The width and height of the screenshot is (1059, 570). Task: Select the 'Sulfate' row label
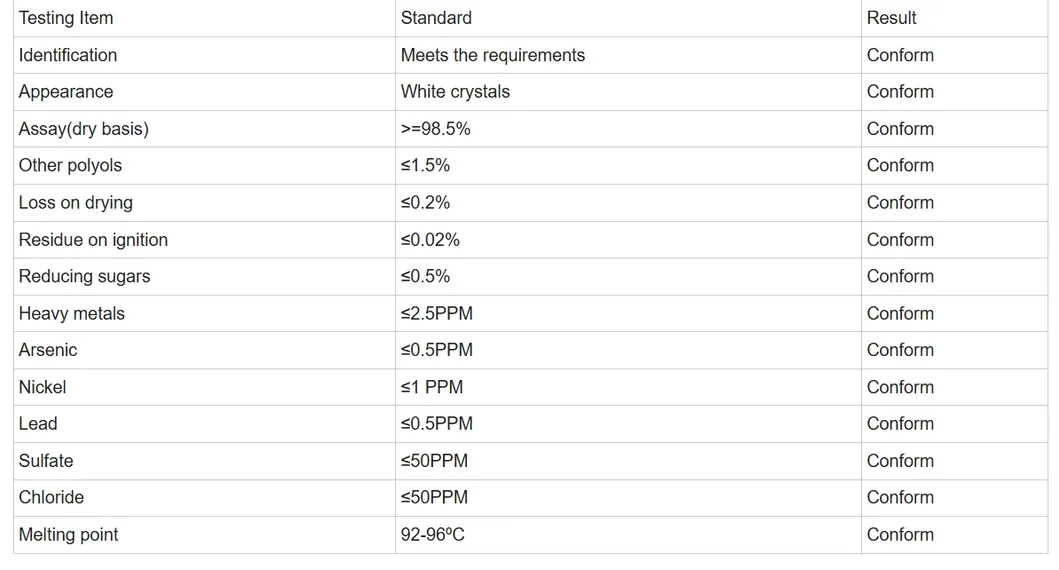(x=46, y=461)
